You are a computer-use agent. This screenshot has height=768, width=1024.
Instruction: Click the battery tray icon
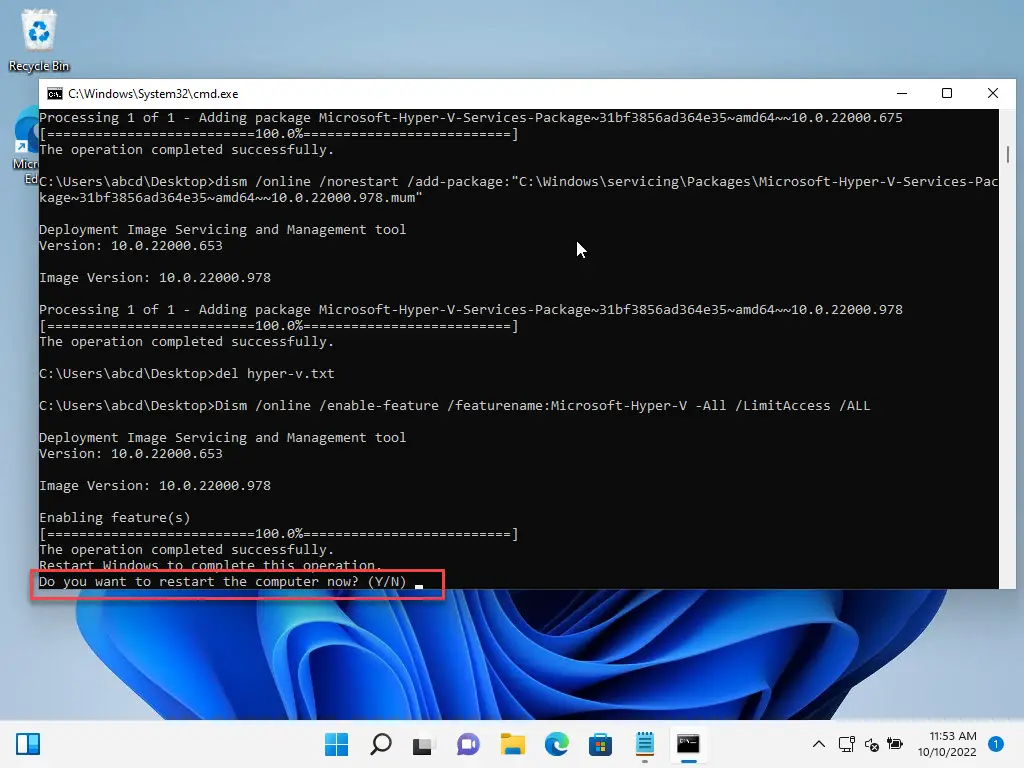point(895,744)
